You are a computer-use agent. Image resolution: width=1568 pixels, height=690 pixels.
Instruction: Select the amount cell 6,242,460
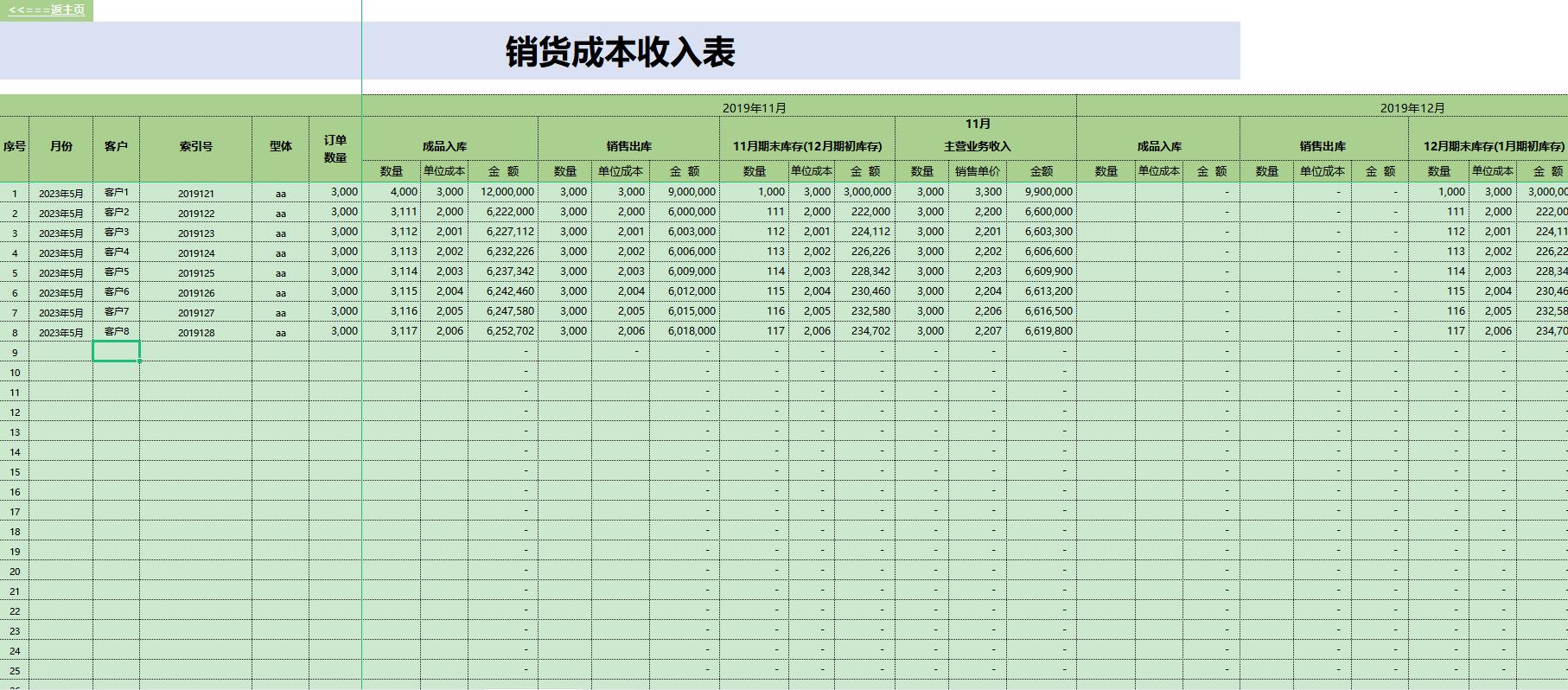pyautogui.click(x=503, y=291)
